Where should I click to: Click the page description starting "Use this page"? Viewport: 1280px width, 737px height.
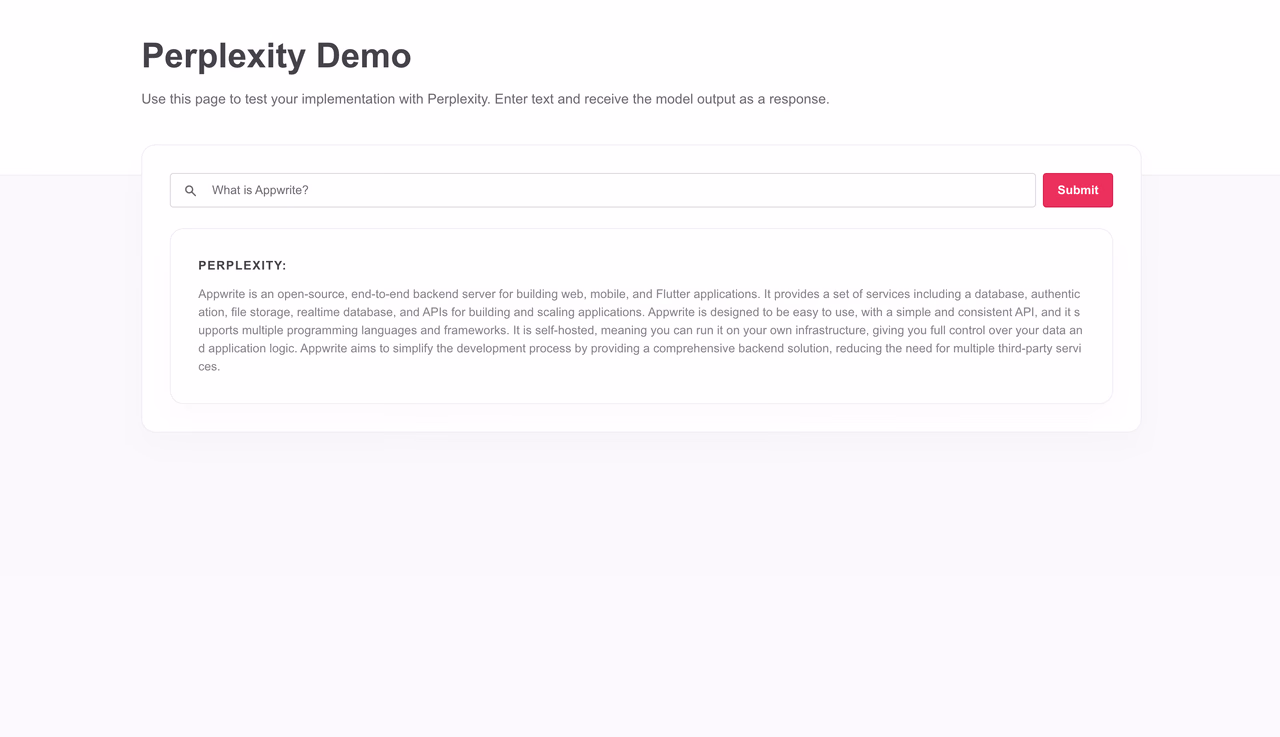pos(486,99)
